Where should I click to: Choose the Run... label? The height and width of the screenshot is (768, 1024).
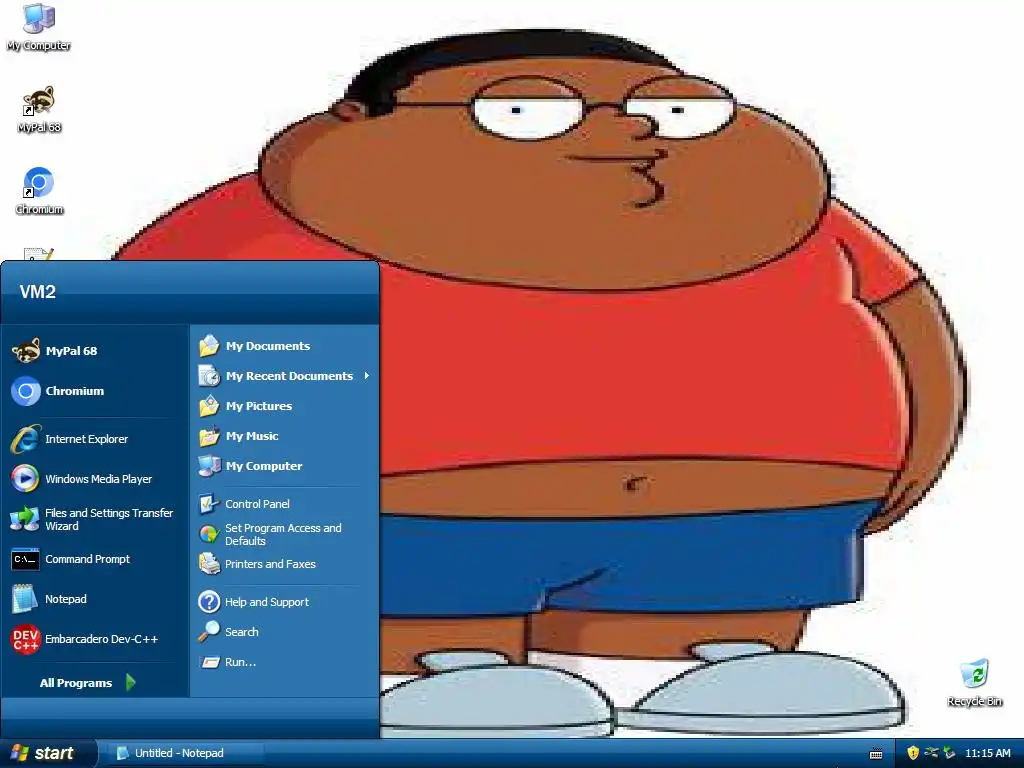(x=240, y=662)
